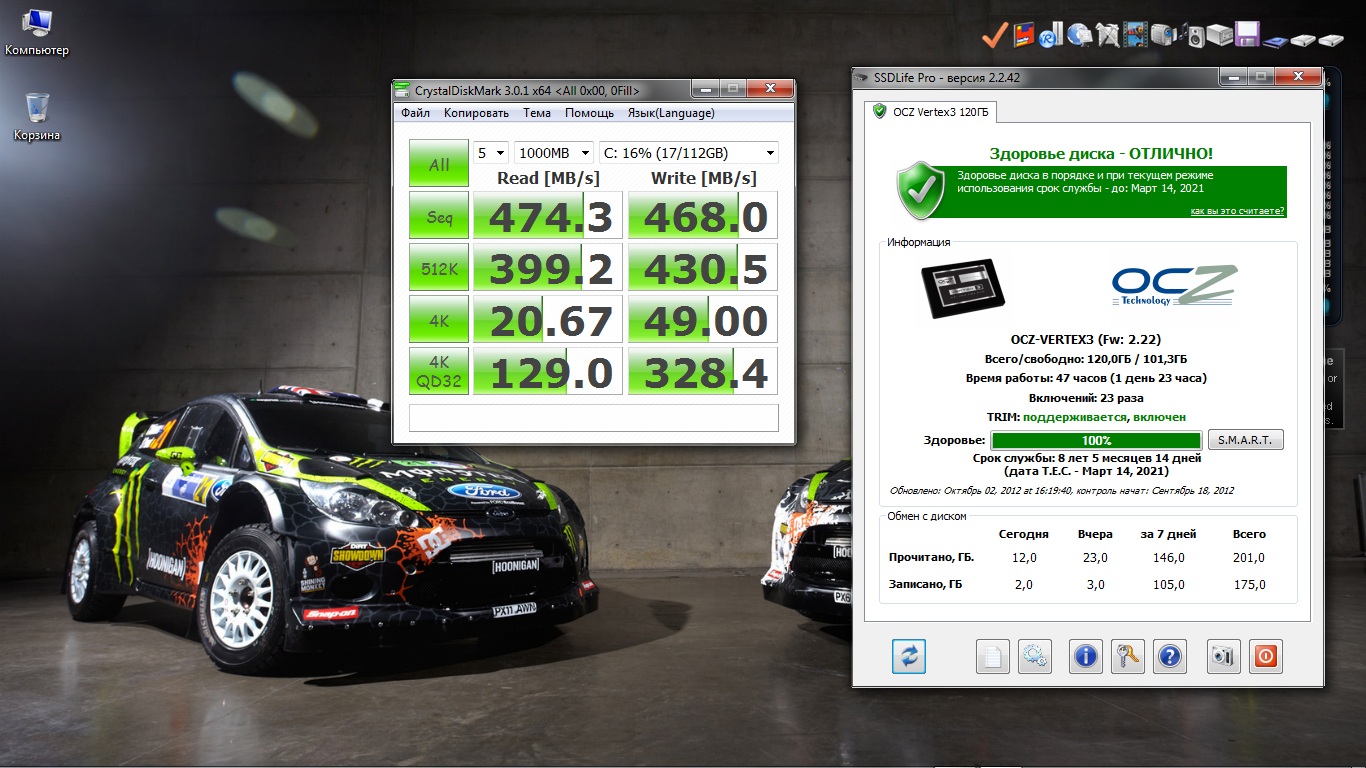Open the Помощь menu
Viewport: 1366px width, 768px height.
(x=589, y=113)
